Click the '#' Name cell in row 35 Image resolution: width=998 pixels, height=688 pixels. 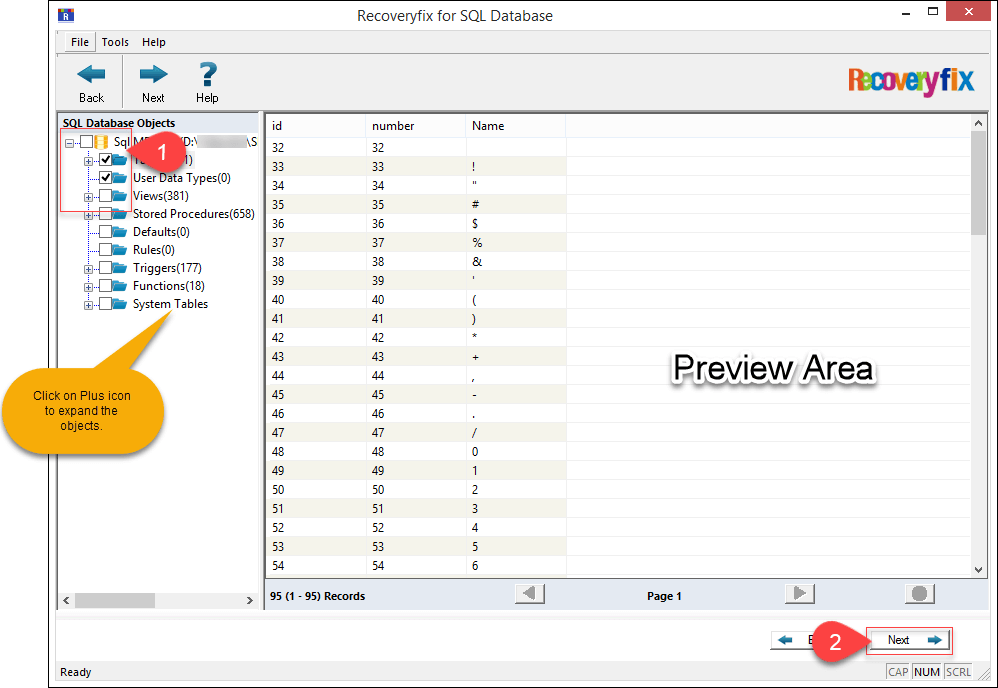(516, 204)
